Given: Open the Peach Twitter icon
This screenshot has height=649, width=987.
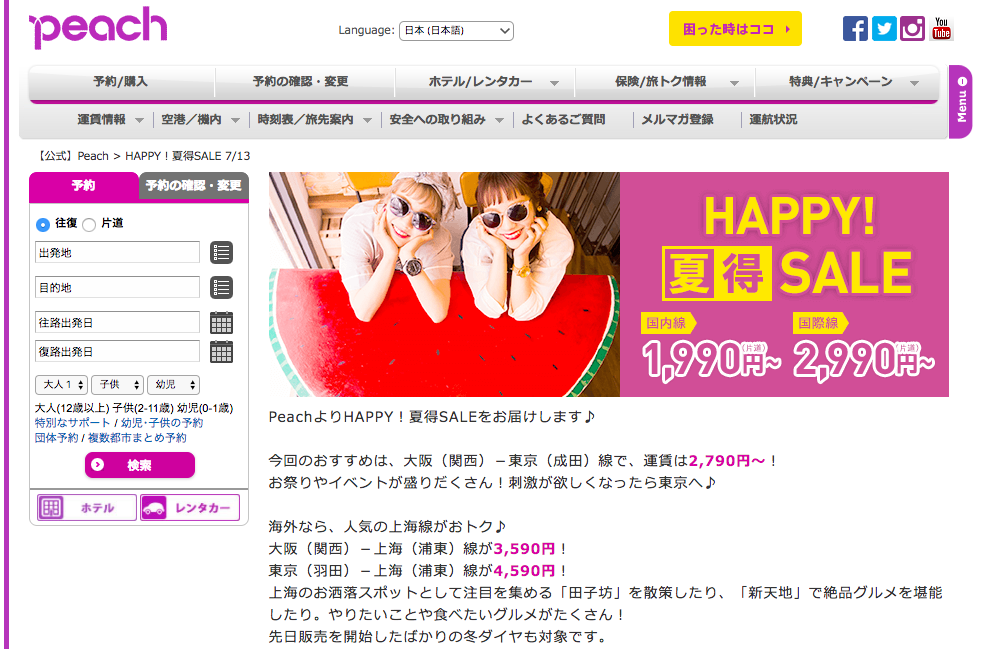Looking at the screenshot, I should tap(884, 29).
